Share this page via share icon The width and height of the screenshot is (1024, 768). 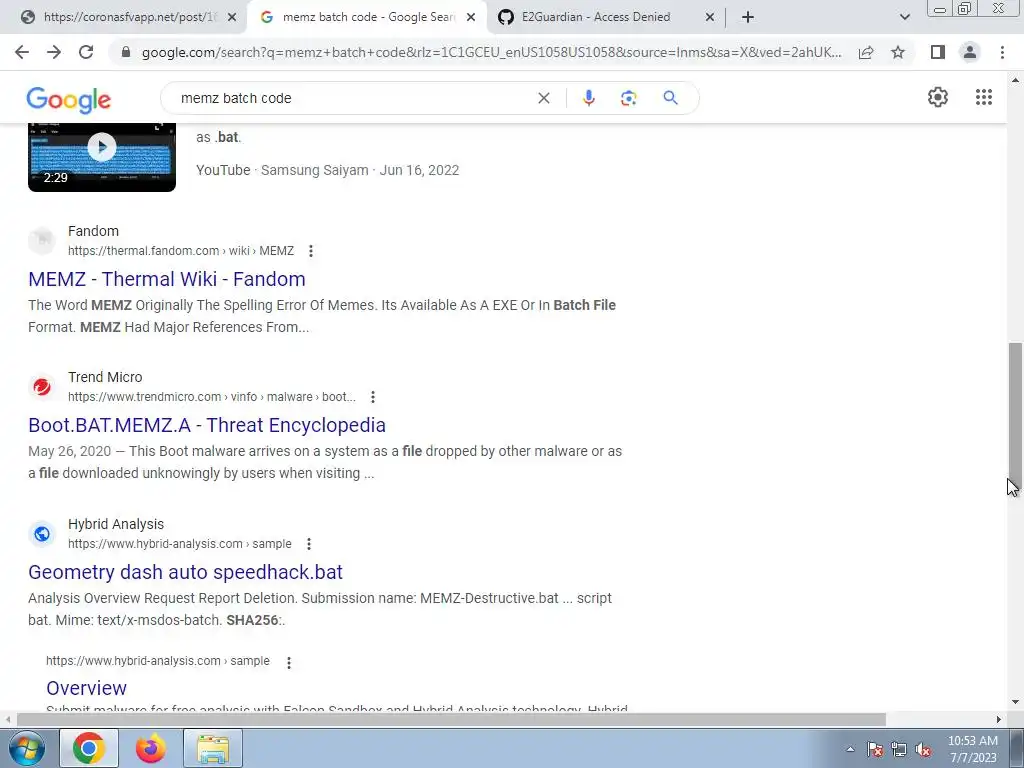(866, 52)
